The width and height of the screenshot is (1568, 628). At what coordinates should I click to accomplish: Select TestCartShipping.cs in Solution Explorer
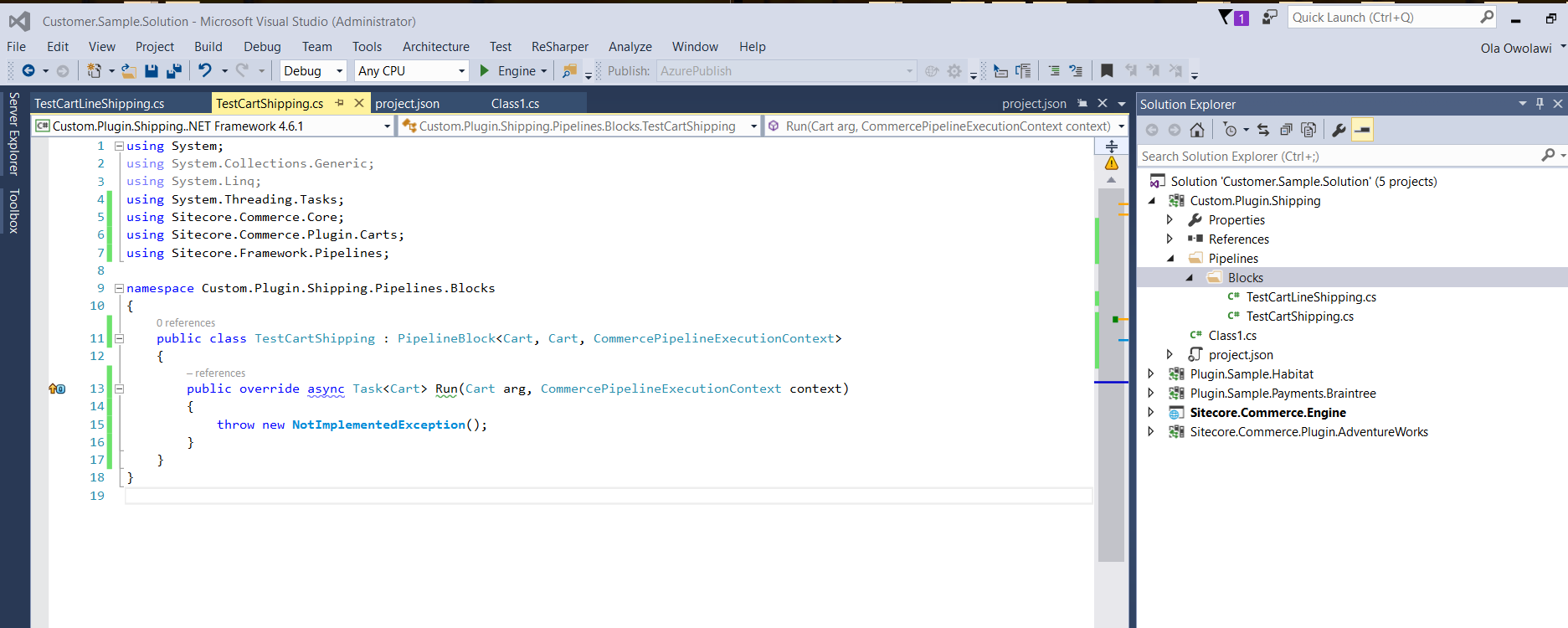point(1300,317)
